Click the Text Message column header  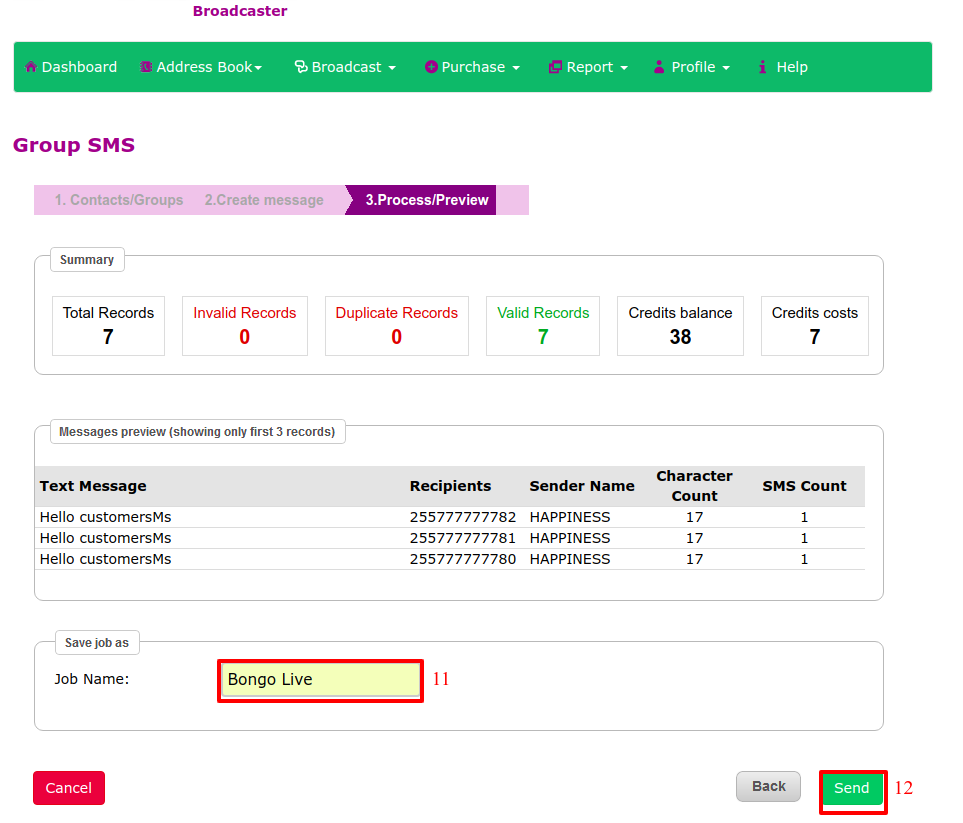click(x=93, y=486)
